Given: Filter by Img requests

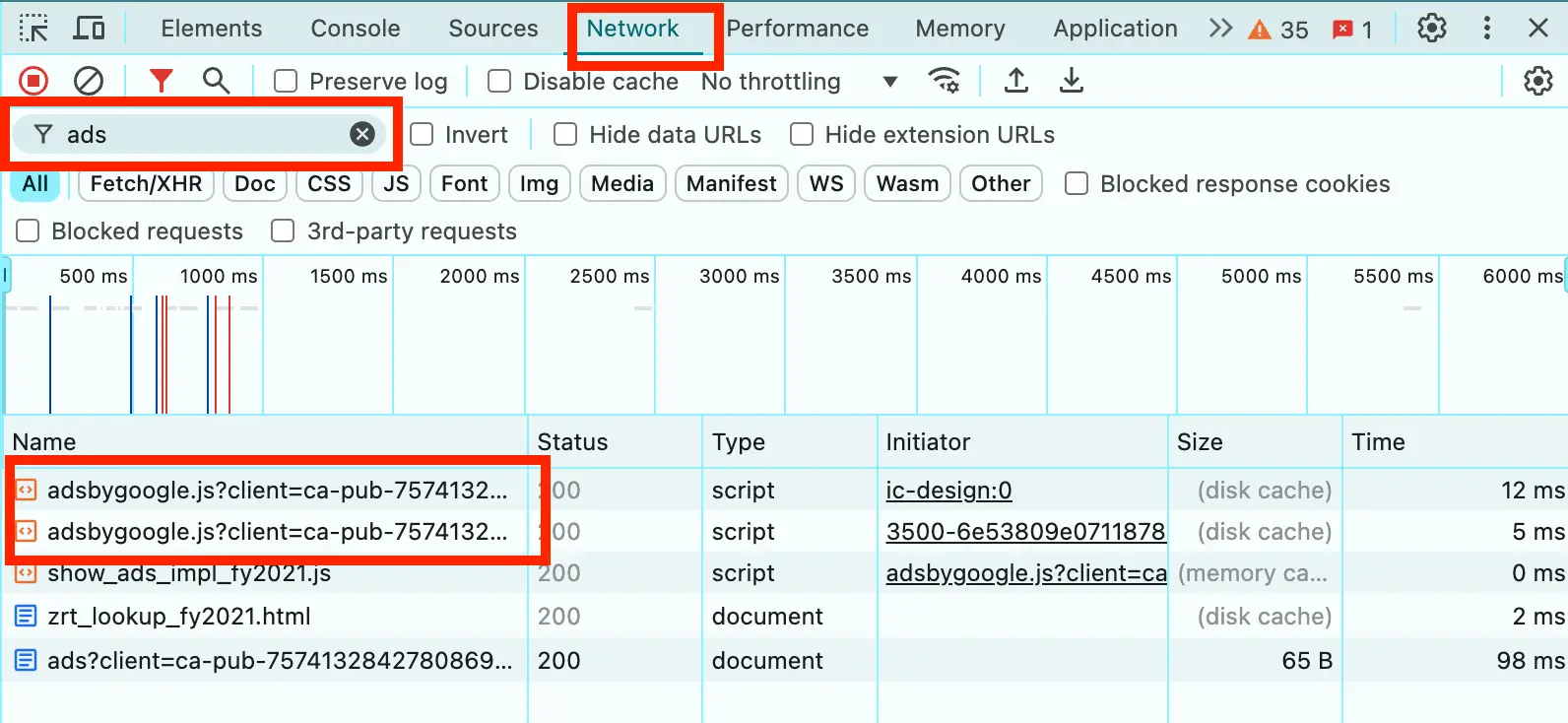Looking at the screenshot, I should (539, 183).
